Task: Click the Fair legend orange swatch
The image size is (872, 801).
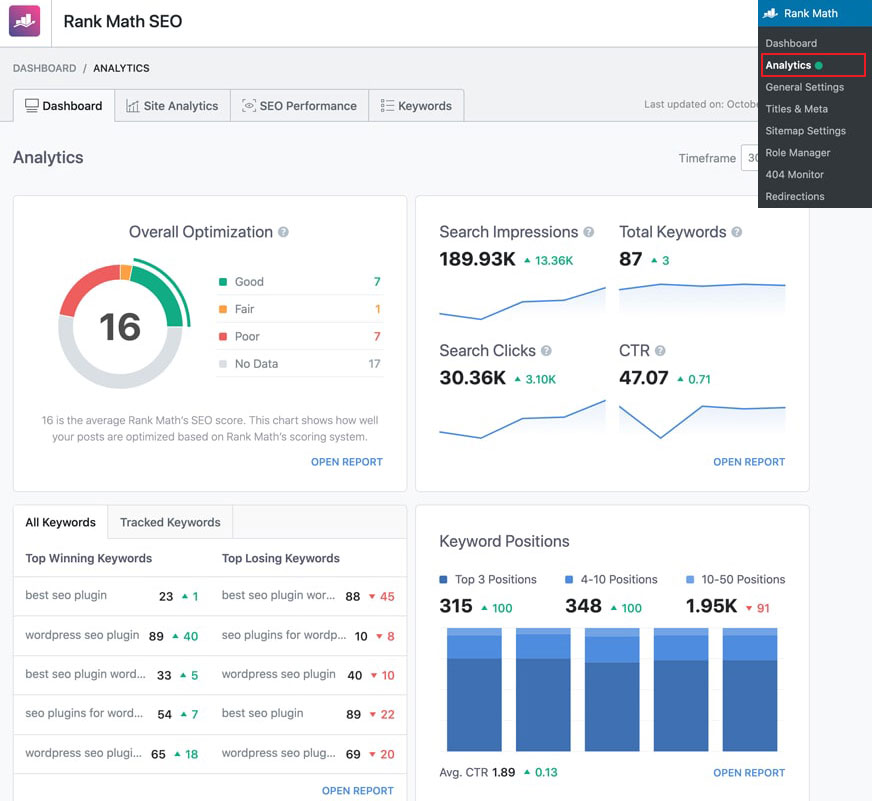Action: point(223,309)
